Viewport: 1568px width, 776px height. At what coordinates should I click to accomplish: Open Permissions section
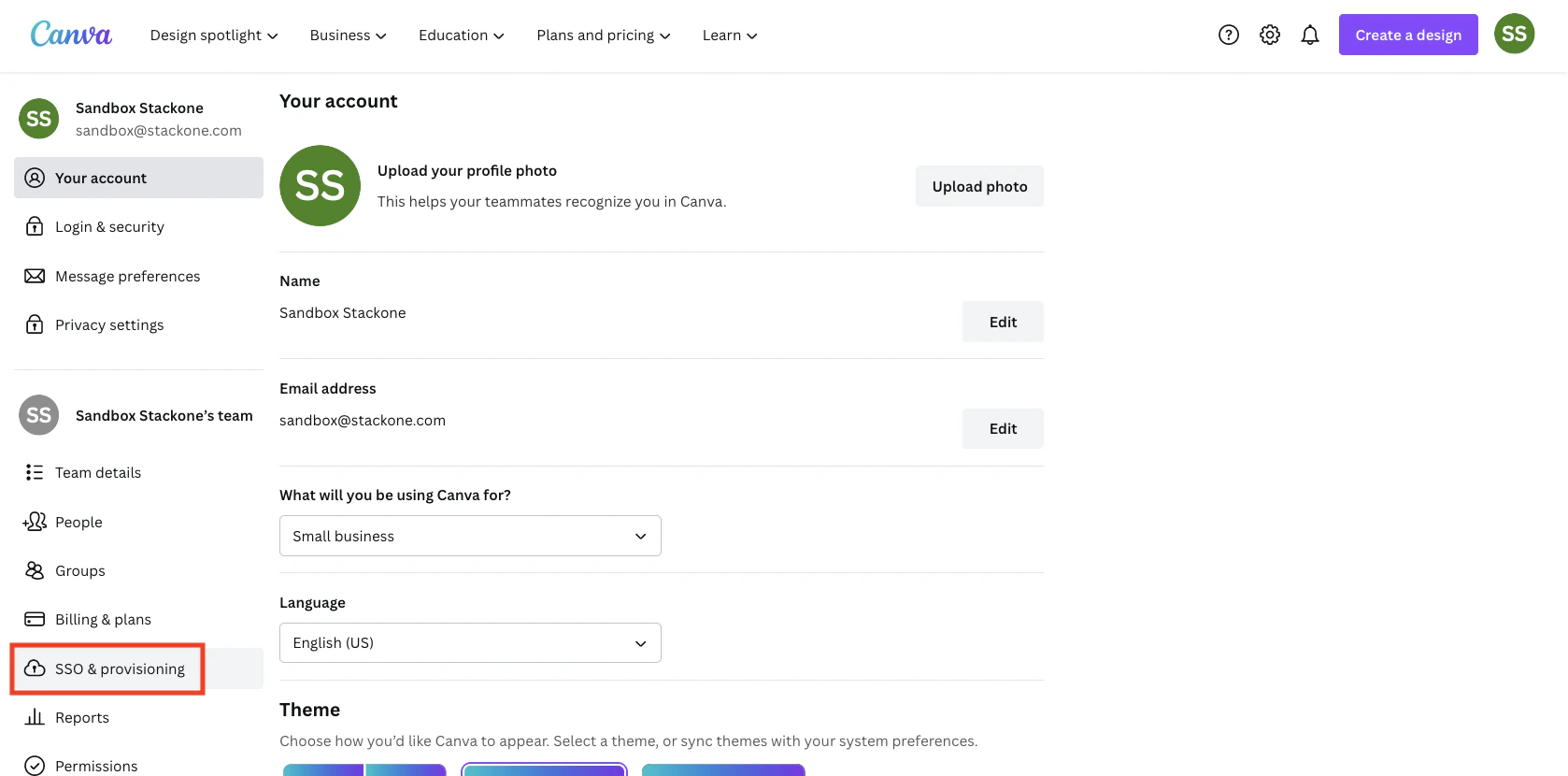(x=138, y=766)
